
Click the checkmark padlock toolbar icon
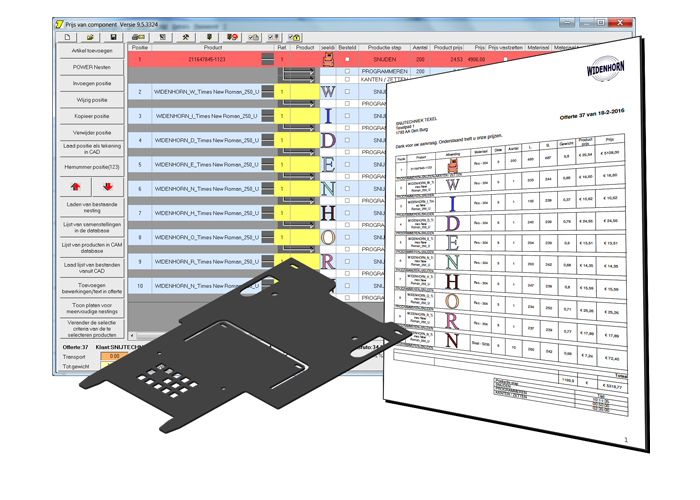(x=294, y=37)
